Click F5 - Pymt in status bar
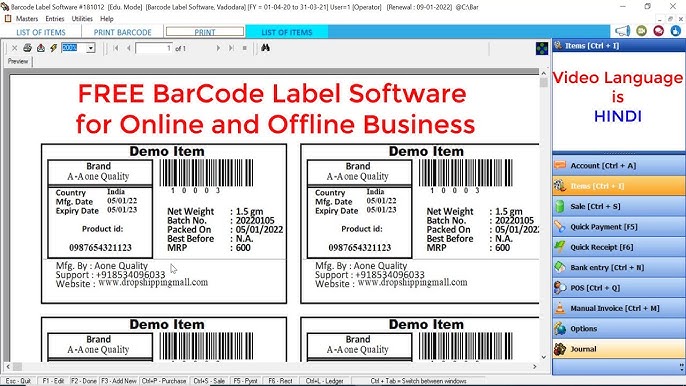Screen dimensions: 686x386 (245, 381)
